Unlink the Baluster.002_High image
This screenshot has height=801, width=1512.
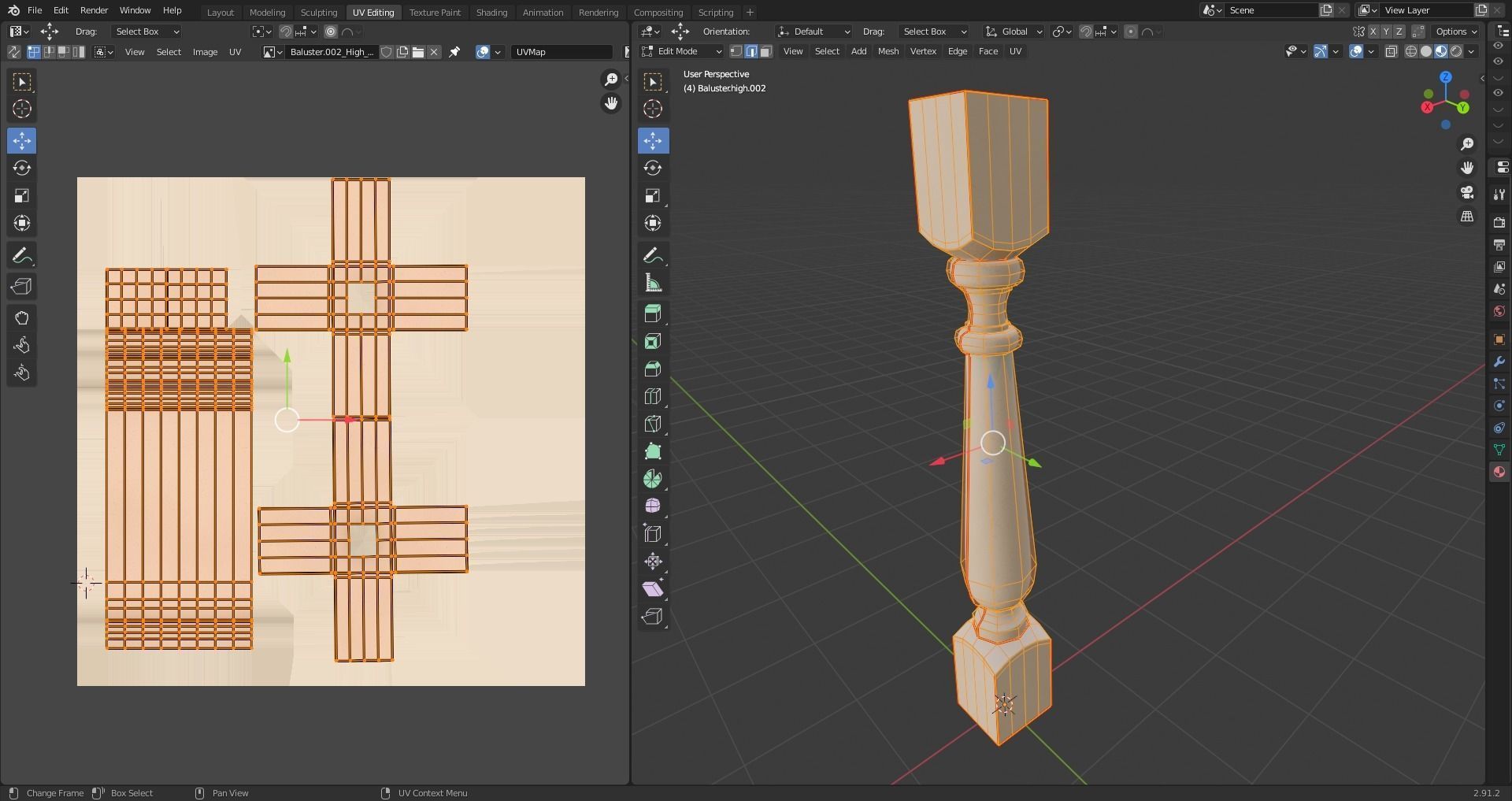point(434,52)
